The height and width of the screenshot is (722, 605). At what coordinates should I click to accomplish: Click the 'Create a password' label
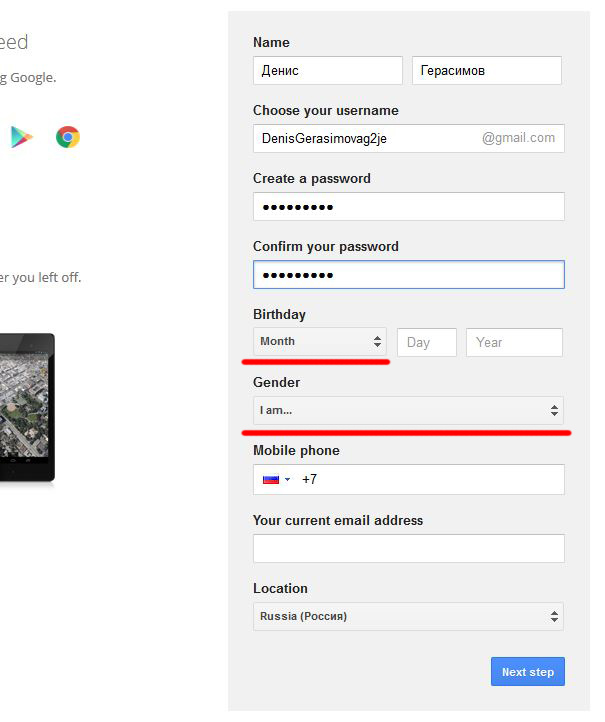point(312,178)
